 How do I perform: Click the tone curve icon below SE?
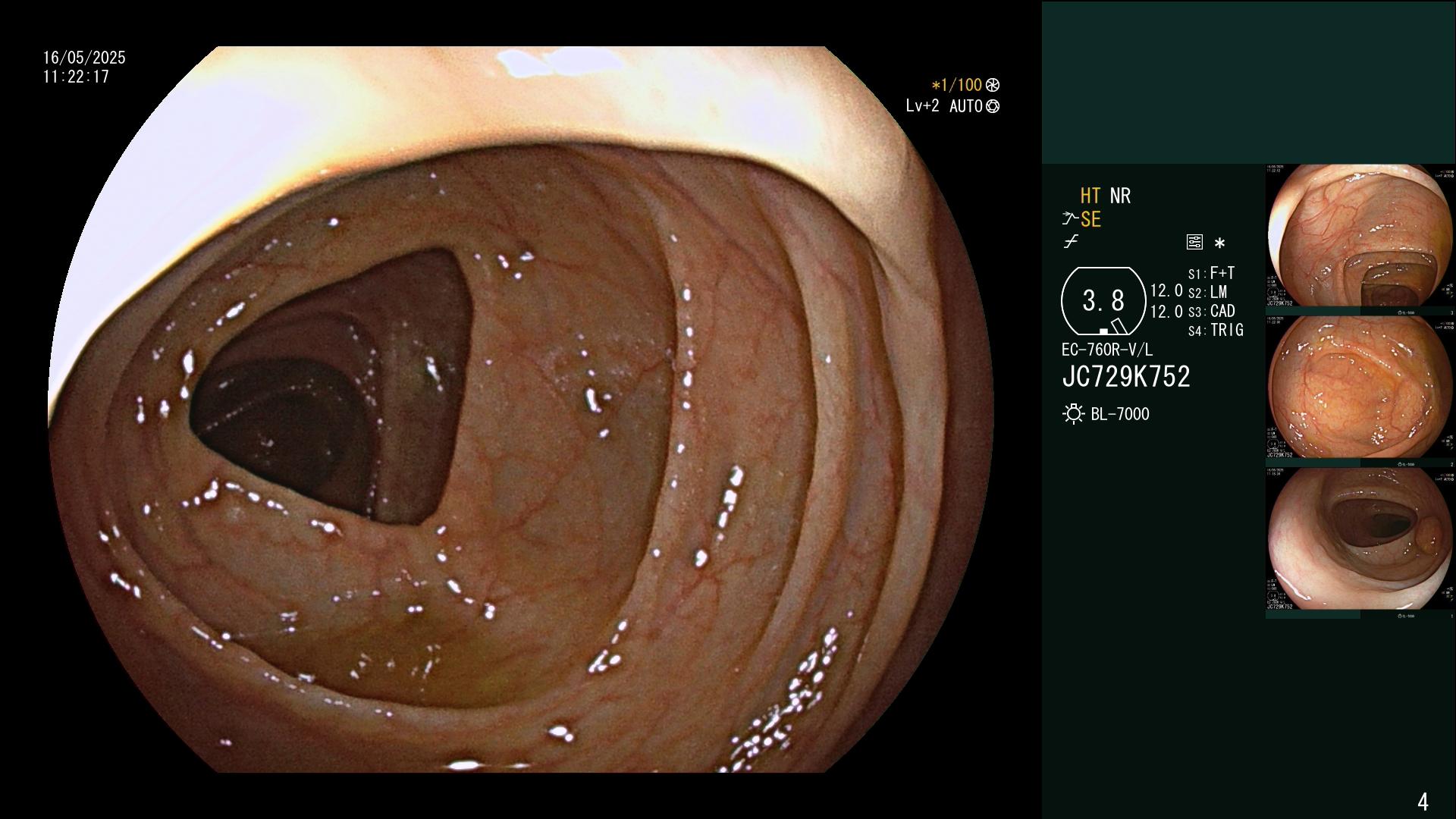coord(1071,242)
